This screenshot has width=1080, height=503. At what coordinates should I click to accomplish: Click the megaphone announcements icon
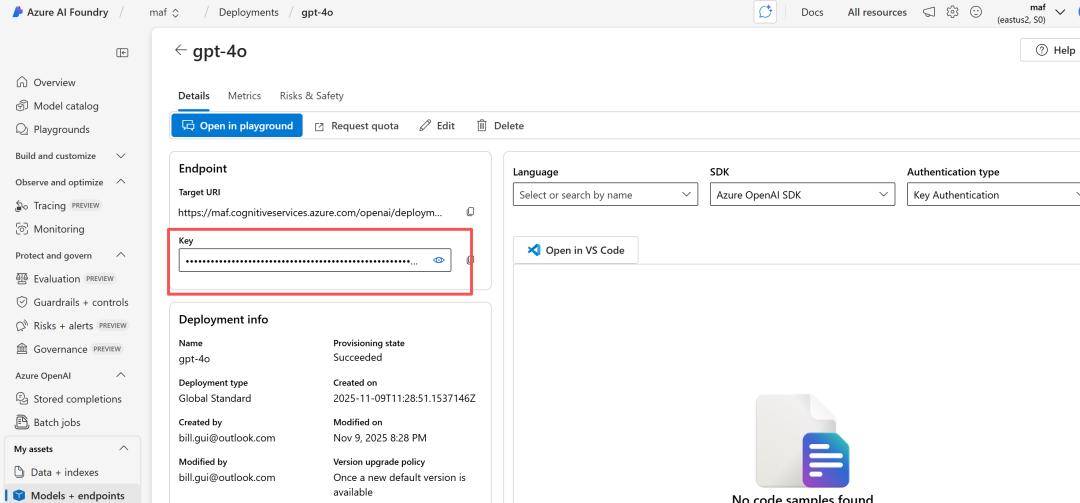(929, 12)
